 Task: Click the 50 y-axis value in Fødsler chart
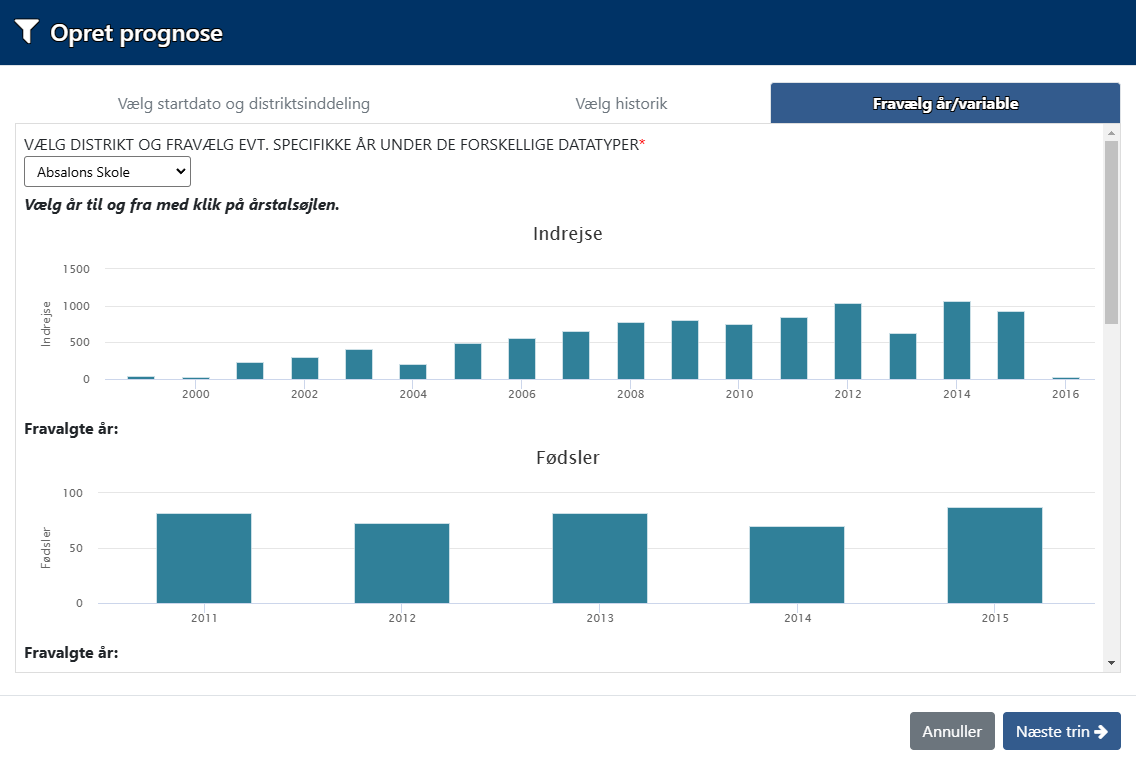click(76, 548)
